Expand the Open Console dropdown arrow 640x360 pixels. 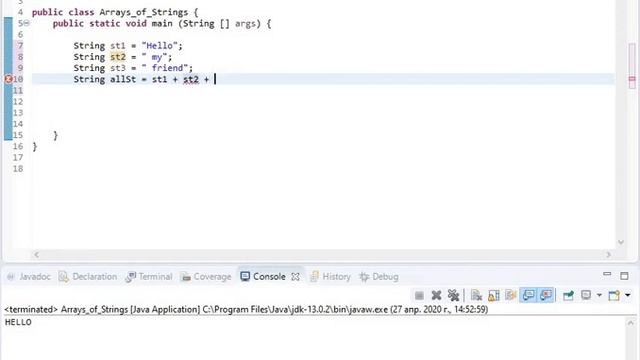(628, 295)
